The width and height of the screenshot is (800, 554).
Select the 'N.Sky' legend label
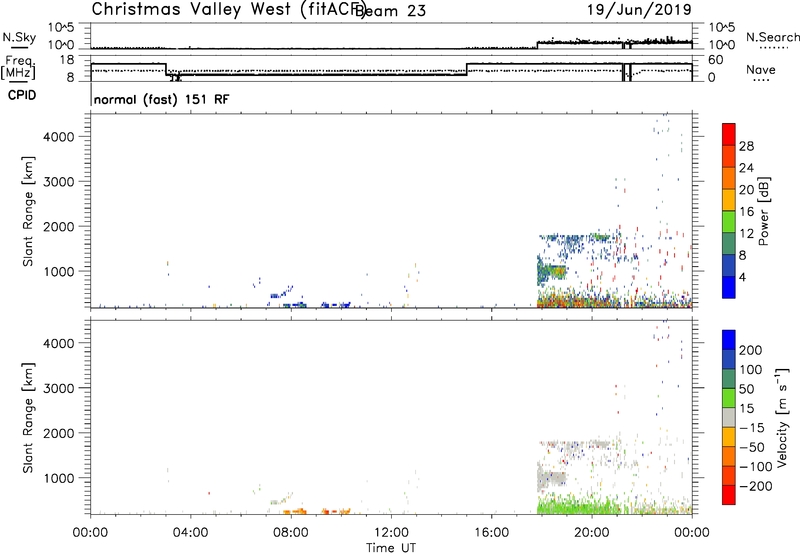click(19, 37)
